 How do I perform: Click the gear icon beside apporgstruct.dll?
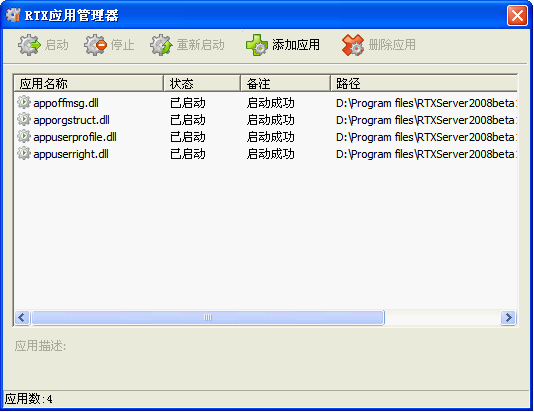[24, 119]
